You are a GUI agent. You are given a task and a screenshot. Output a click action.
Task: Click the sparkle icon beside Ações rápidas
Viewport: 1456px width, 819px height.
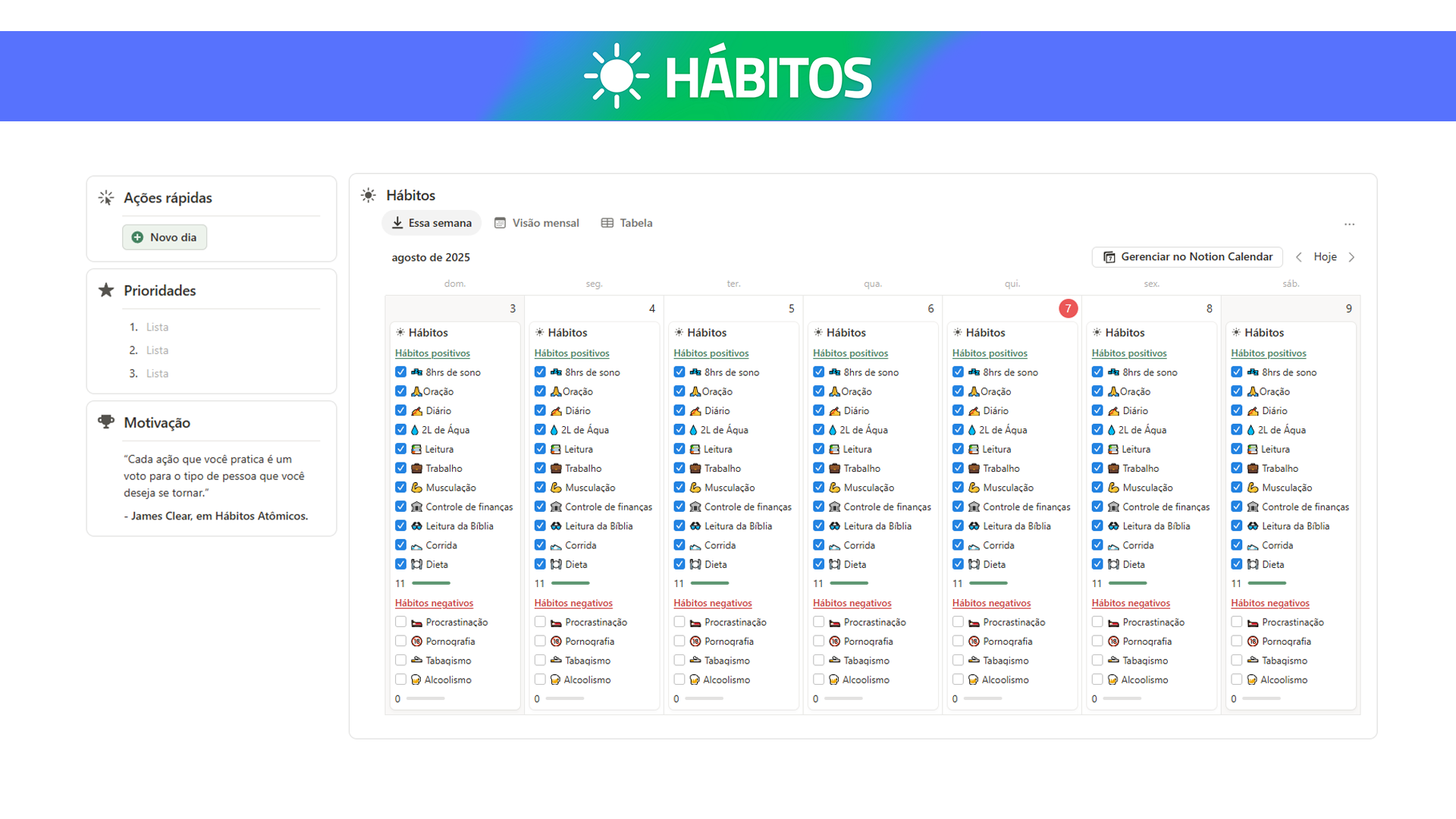click(105, 197)
